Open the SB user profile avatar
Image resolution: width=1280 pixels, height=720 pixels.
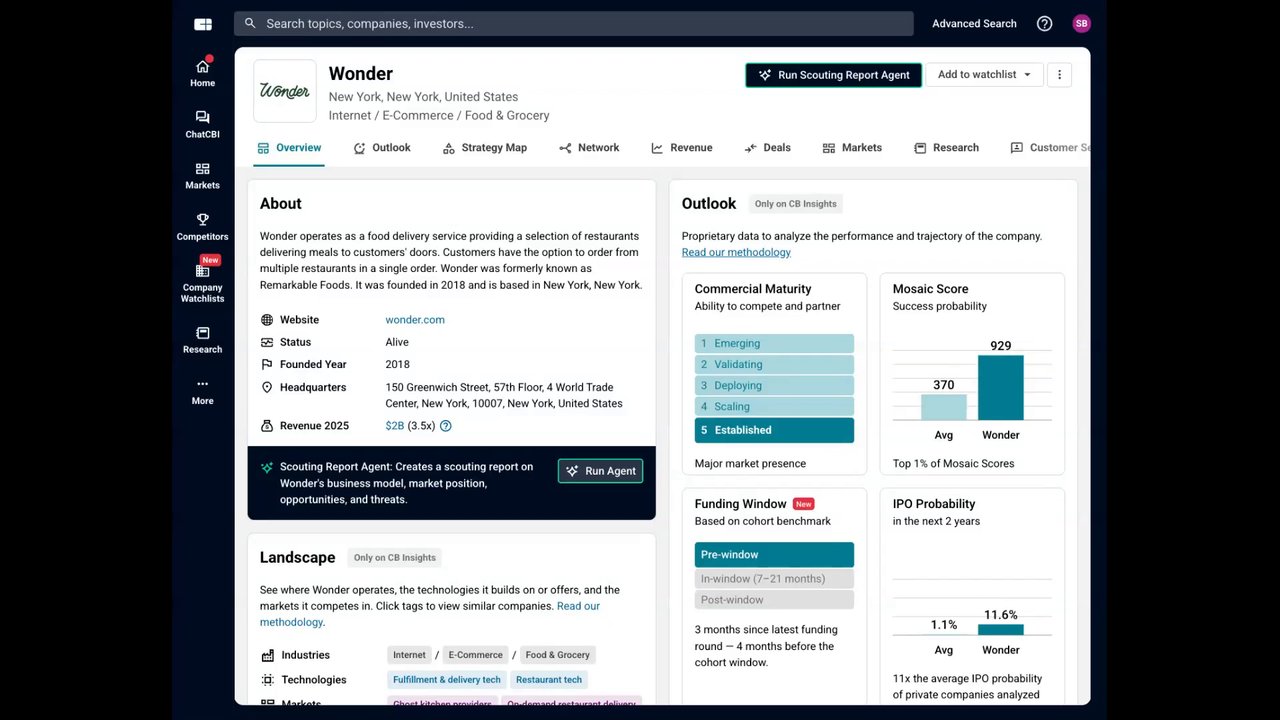(x=1081, y=24)
